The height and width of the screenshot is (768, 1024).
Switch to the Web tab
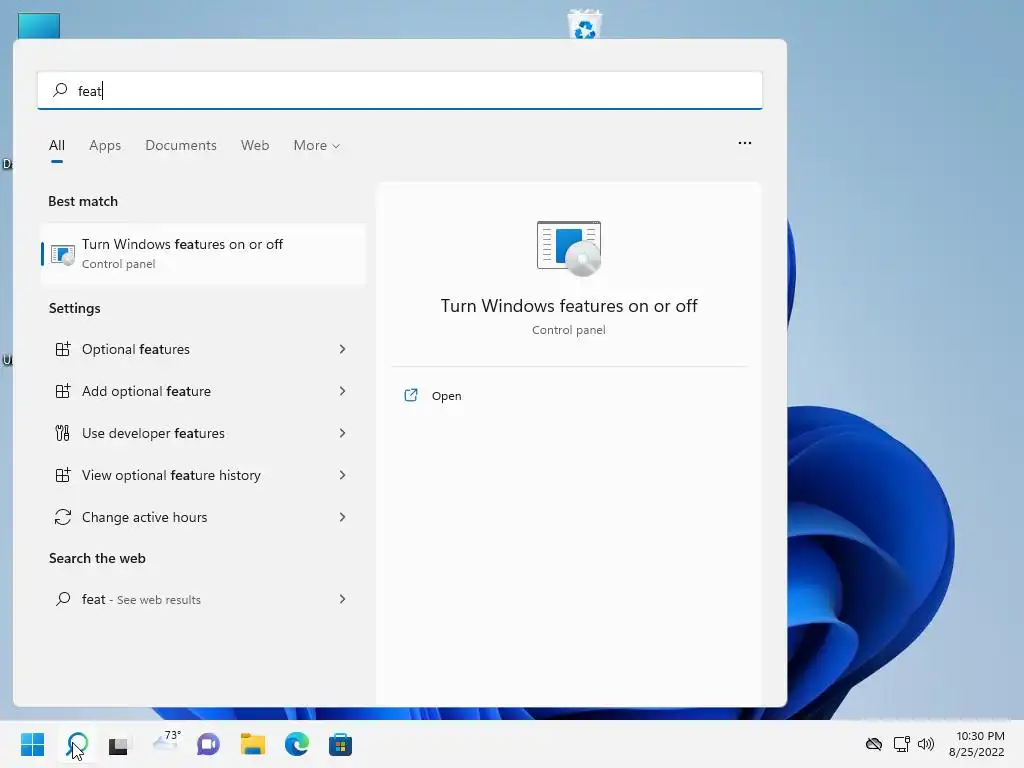point(255,145)
